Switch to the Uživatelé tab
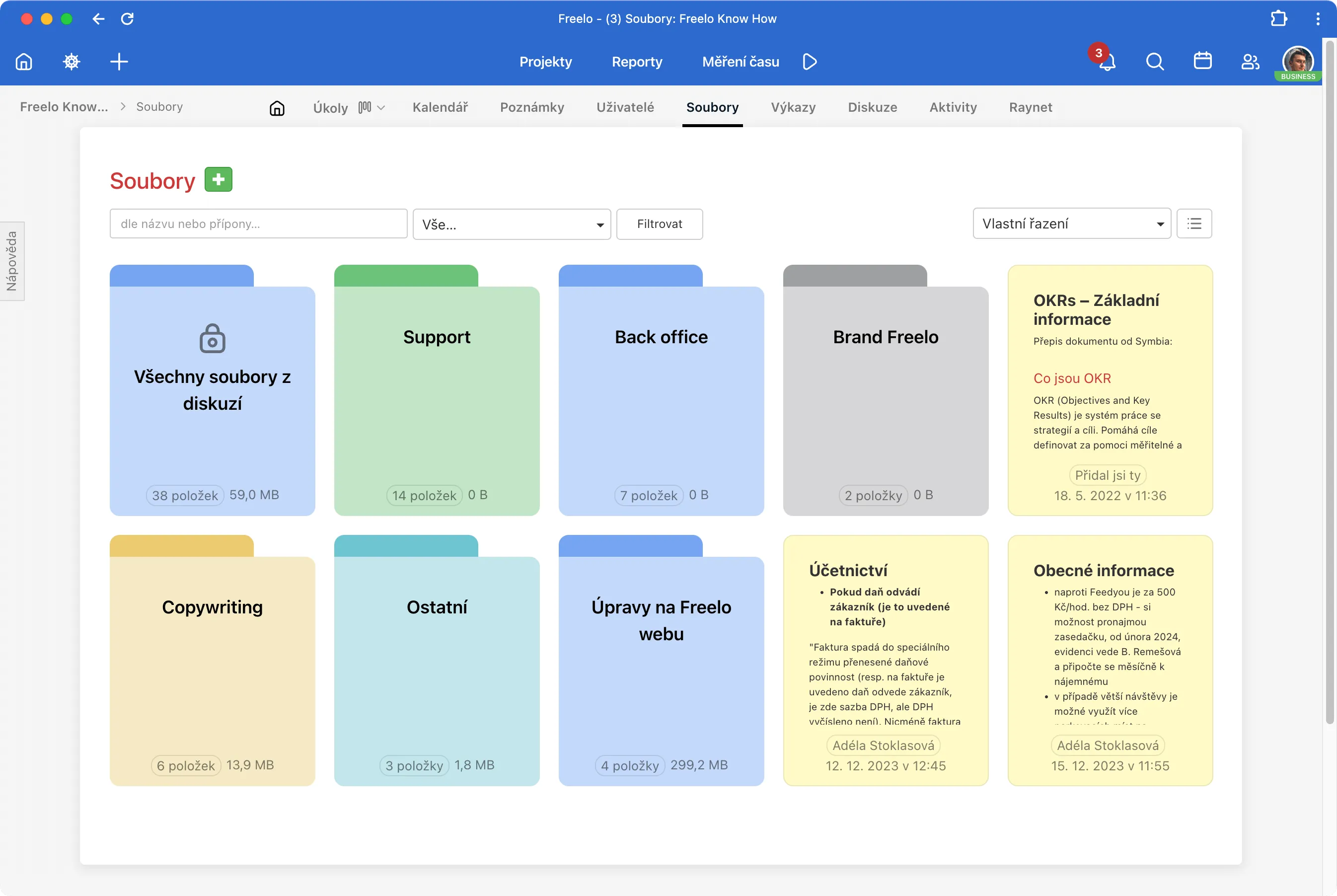Viewport: 1337px width, 896px height. (625, 107)
